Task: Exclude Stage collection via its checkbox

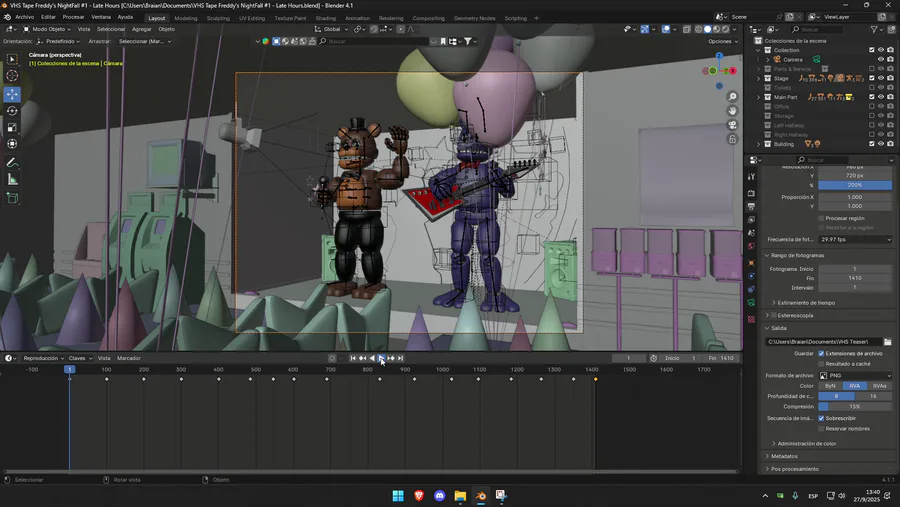Action: [x=872, y=78]
